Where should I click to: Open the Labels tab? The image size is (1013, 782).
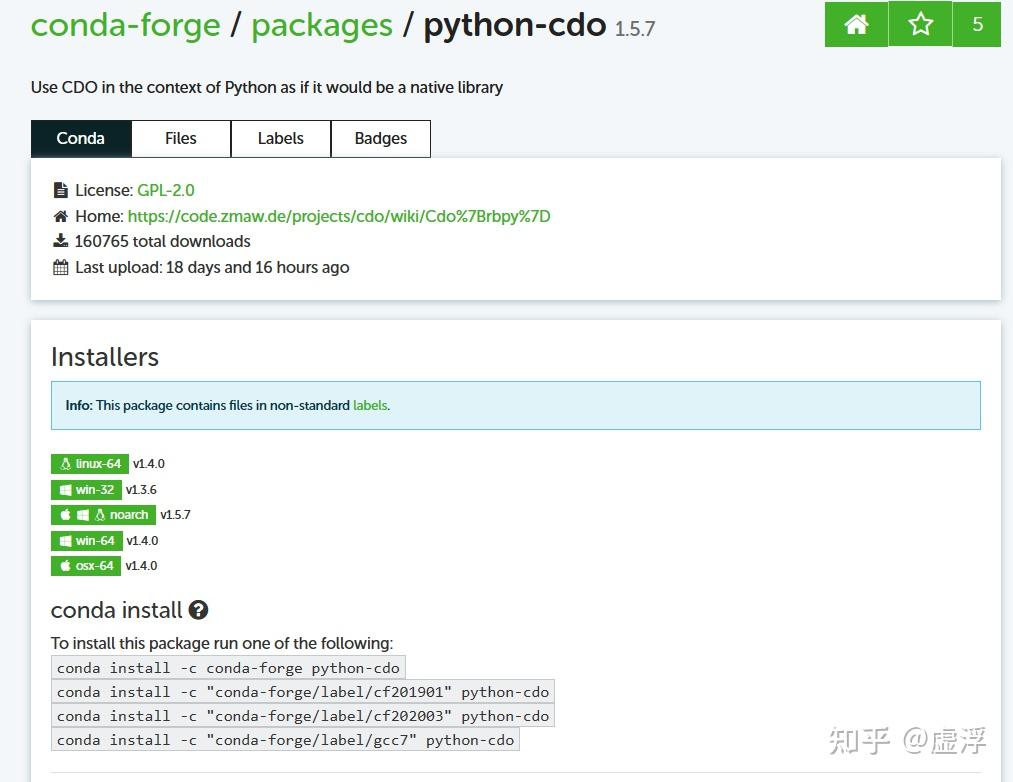click(280, 138)
